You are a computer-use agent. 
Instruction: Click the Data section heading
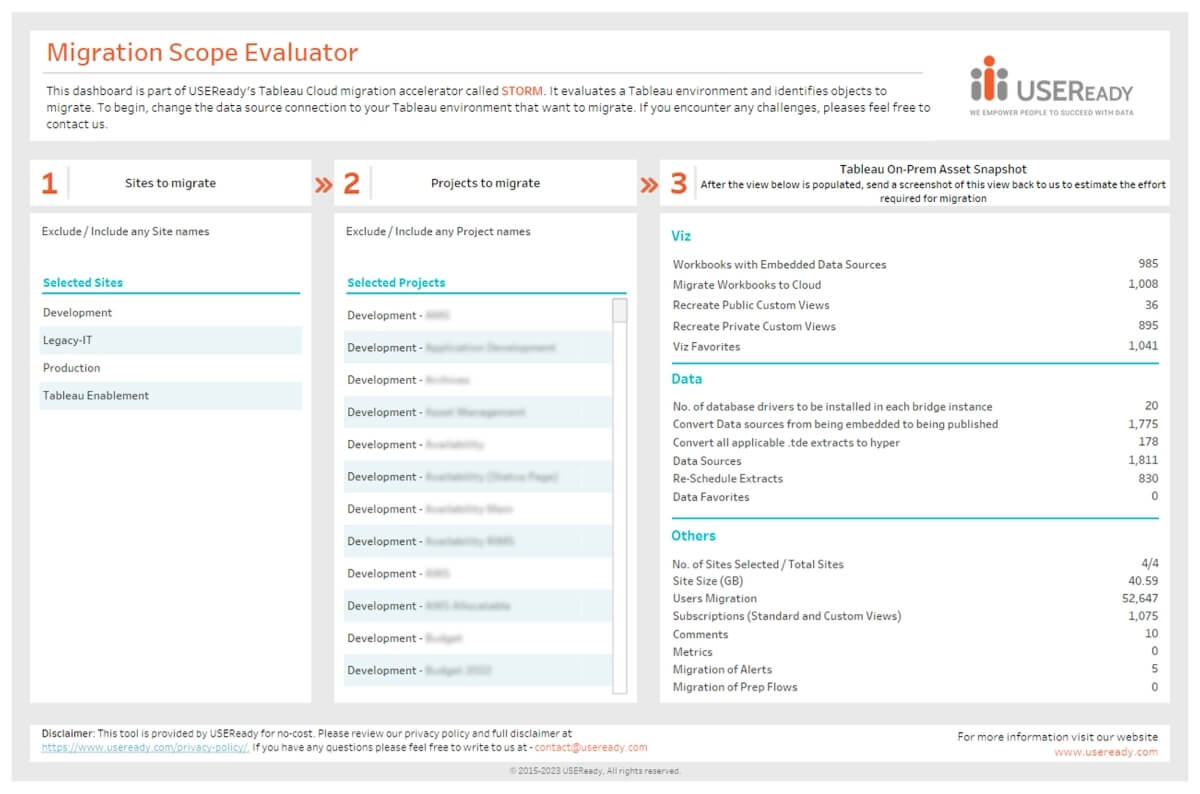687,379
